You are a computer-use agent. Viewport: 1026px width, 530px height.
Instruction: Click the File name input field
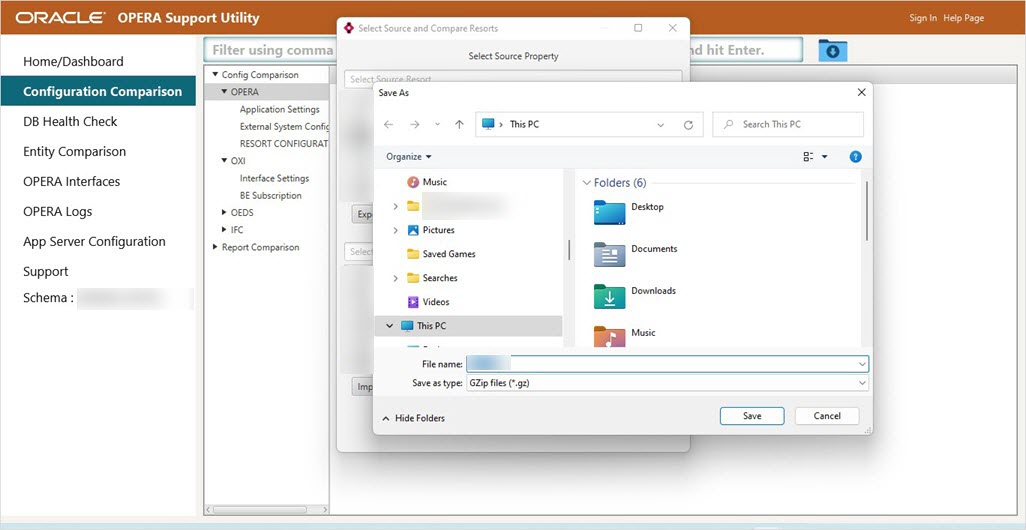pyautogui.click(x=667, y=364)
